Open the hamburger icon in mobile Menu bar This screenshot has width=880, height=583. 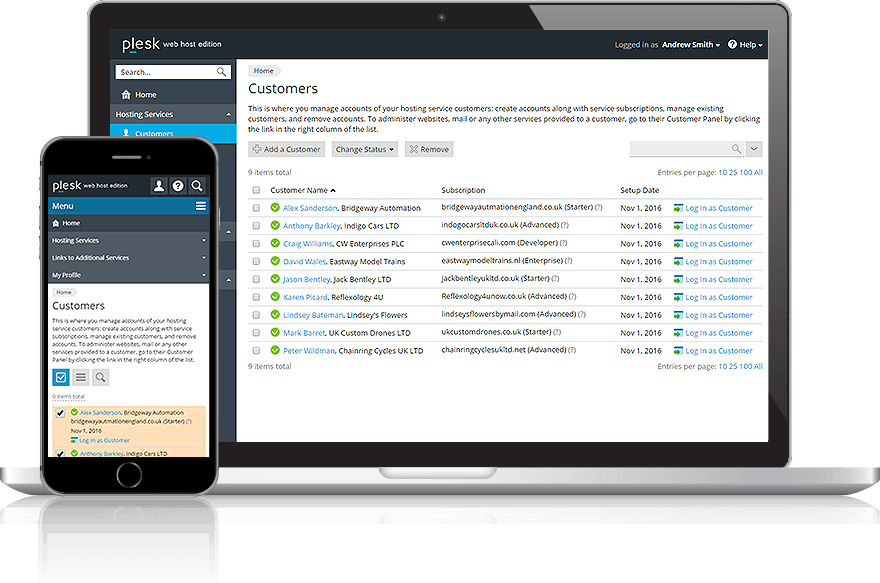pyautogui.click(x=201, y=206)
